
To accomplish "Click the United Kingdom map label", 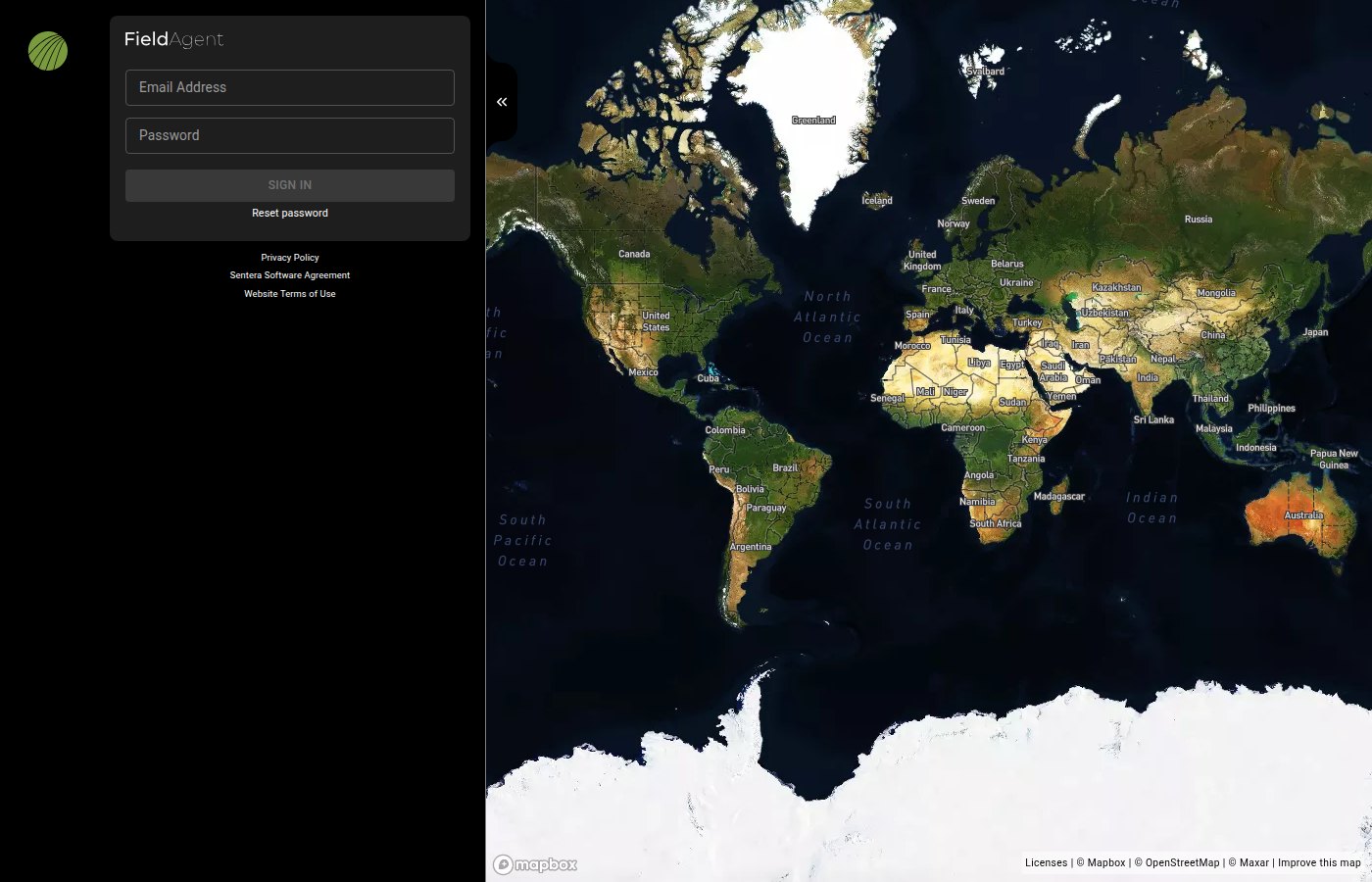I will [x=922, y=261].
